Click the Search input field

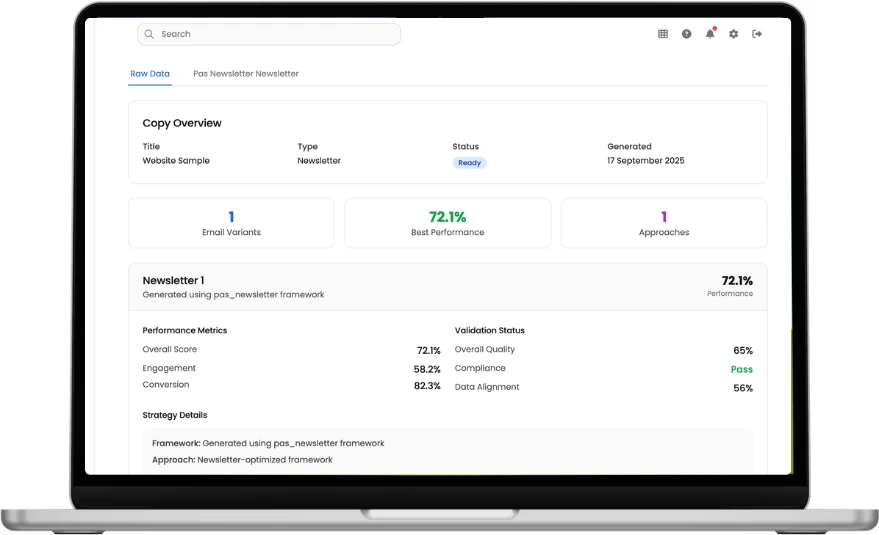pos(270,34)
